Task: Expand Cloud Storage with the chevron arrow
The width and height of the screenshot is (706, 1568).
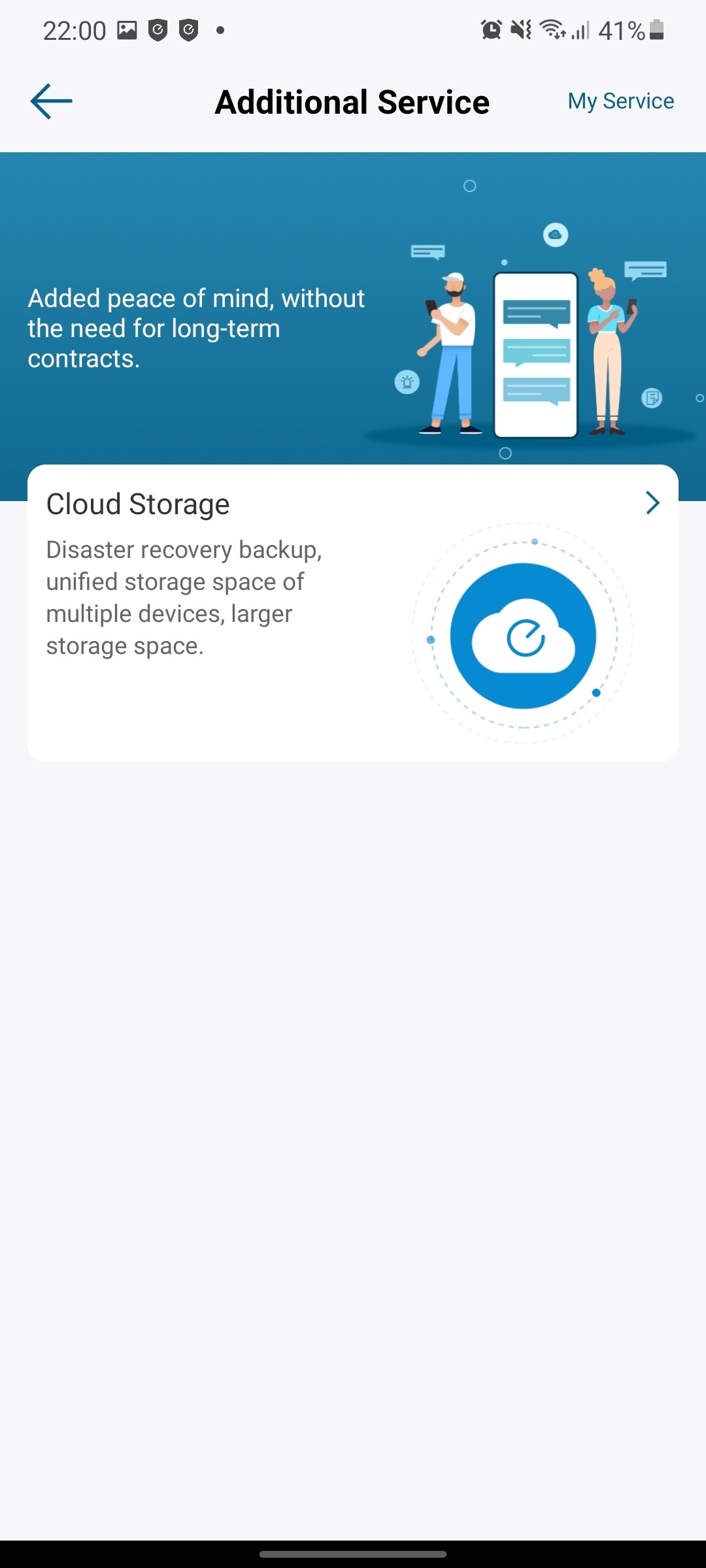Action: coord(652,502)
